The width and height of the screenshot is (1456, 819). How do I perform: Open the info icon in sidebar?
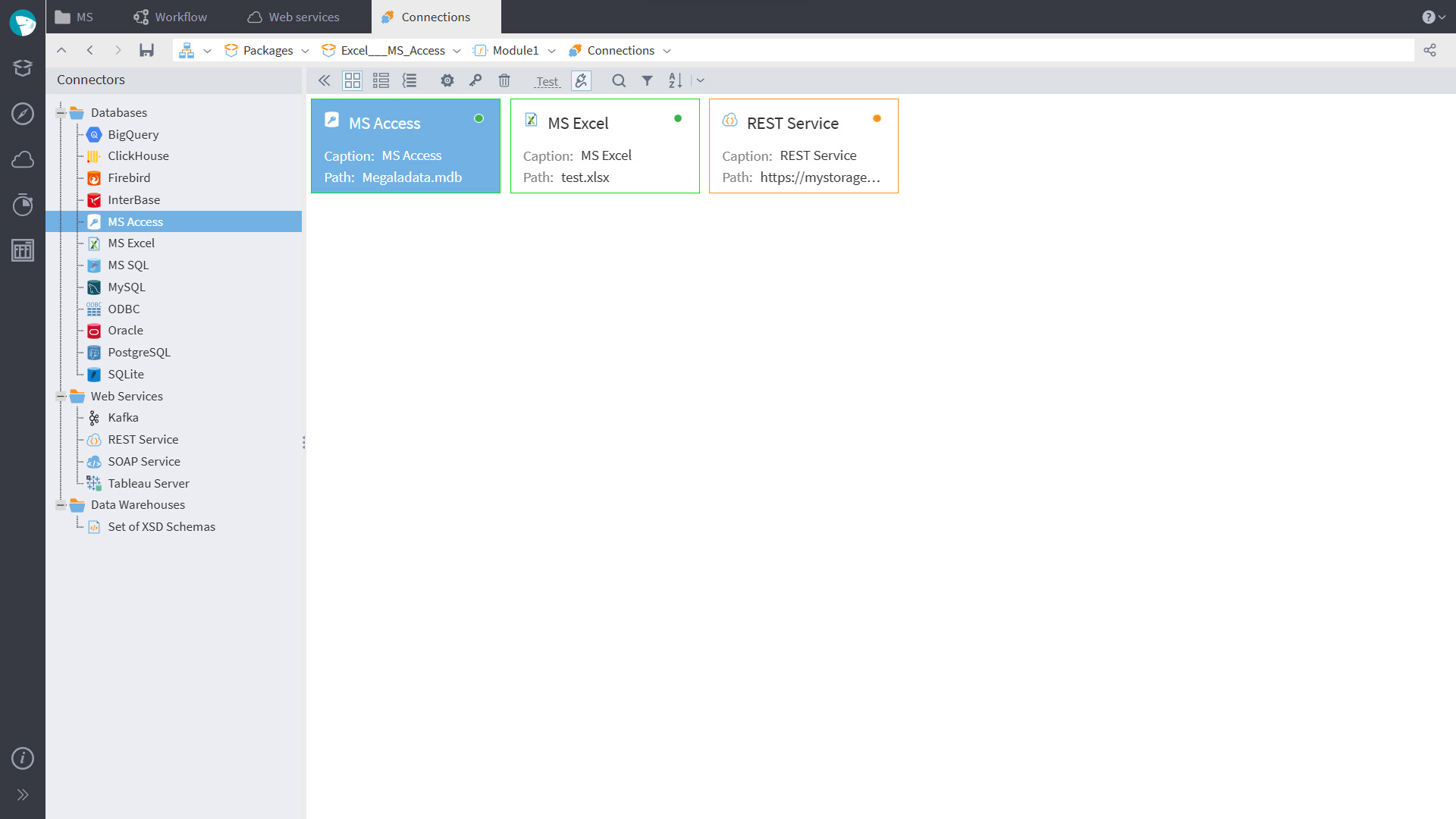23,758
